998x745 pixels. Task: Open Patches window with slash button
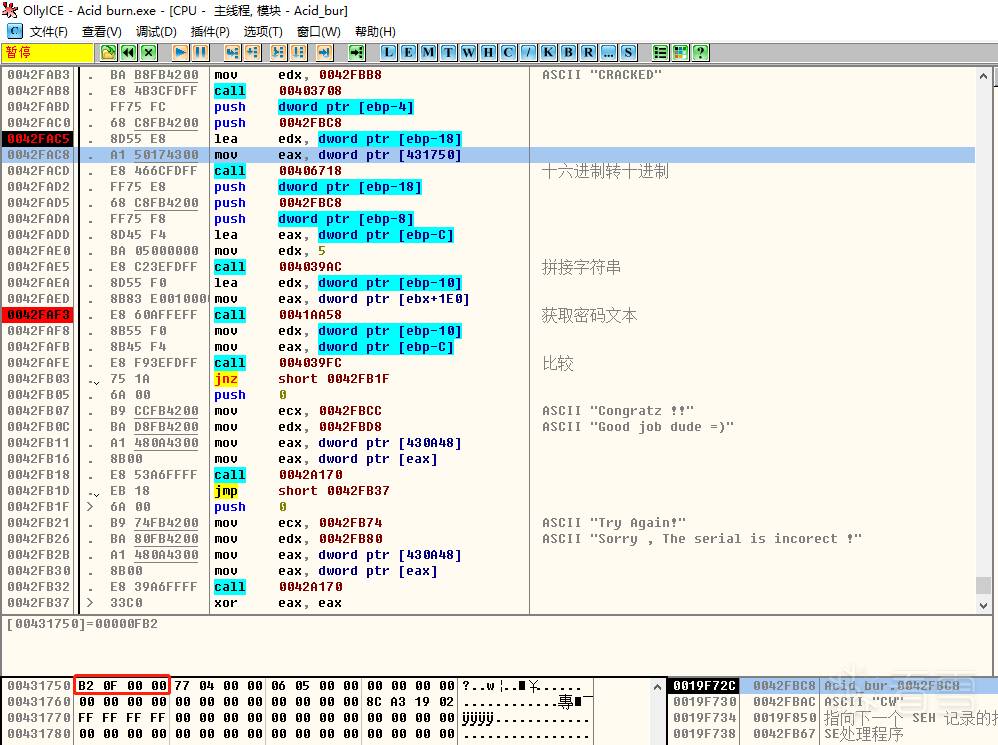528,53
